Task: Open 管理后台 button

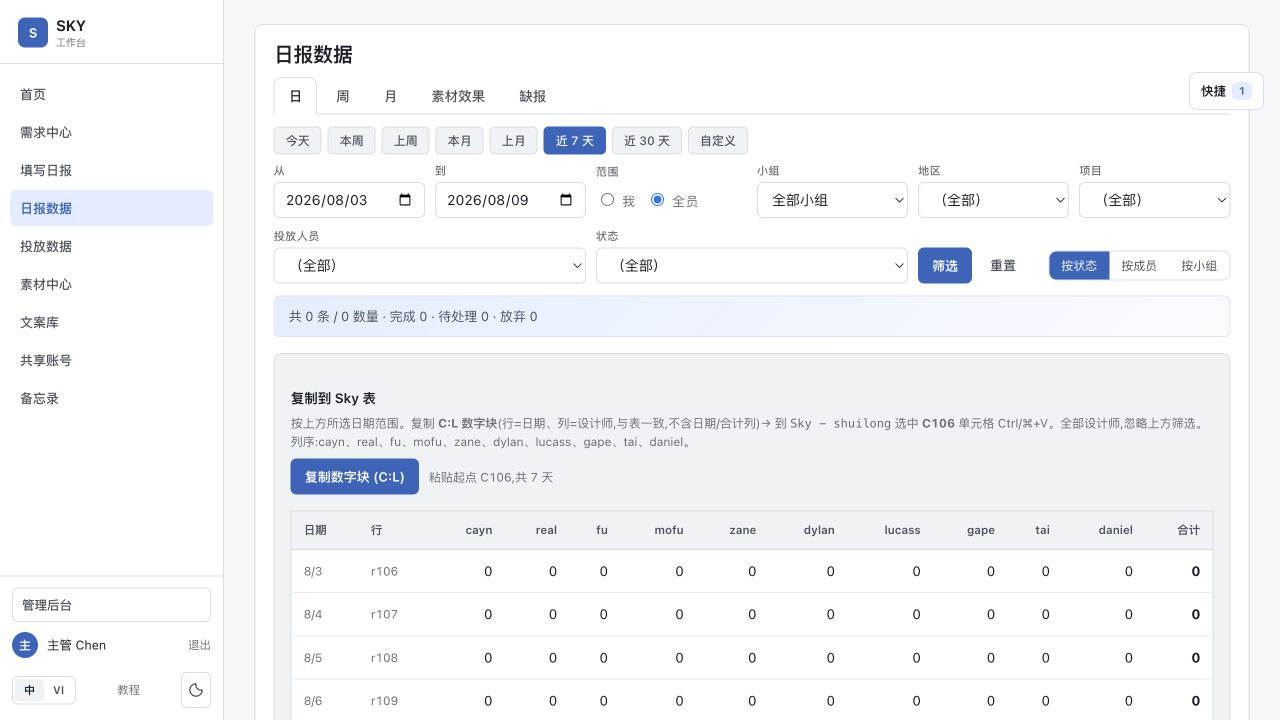Action: (x=111, y=605)
